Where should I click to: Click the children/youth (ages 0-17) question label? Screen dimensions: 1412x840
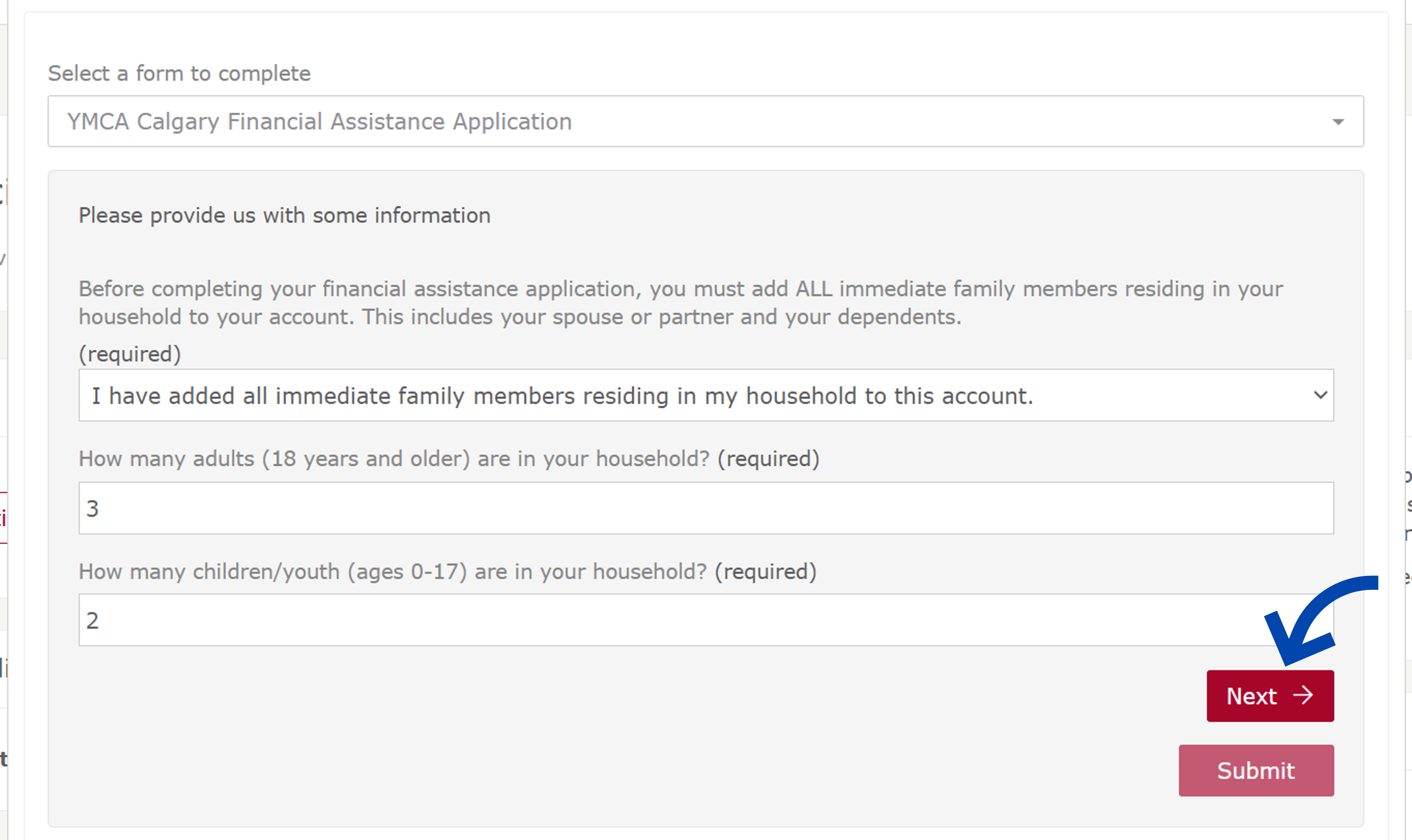[x=392, y=572]
